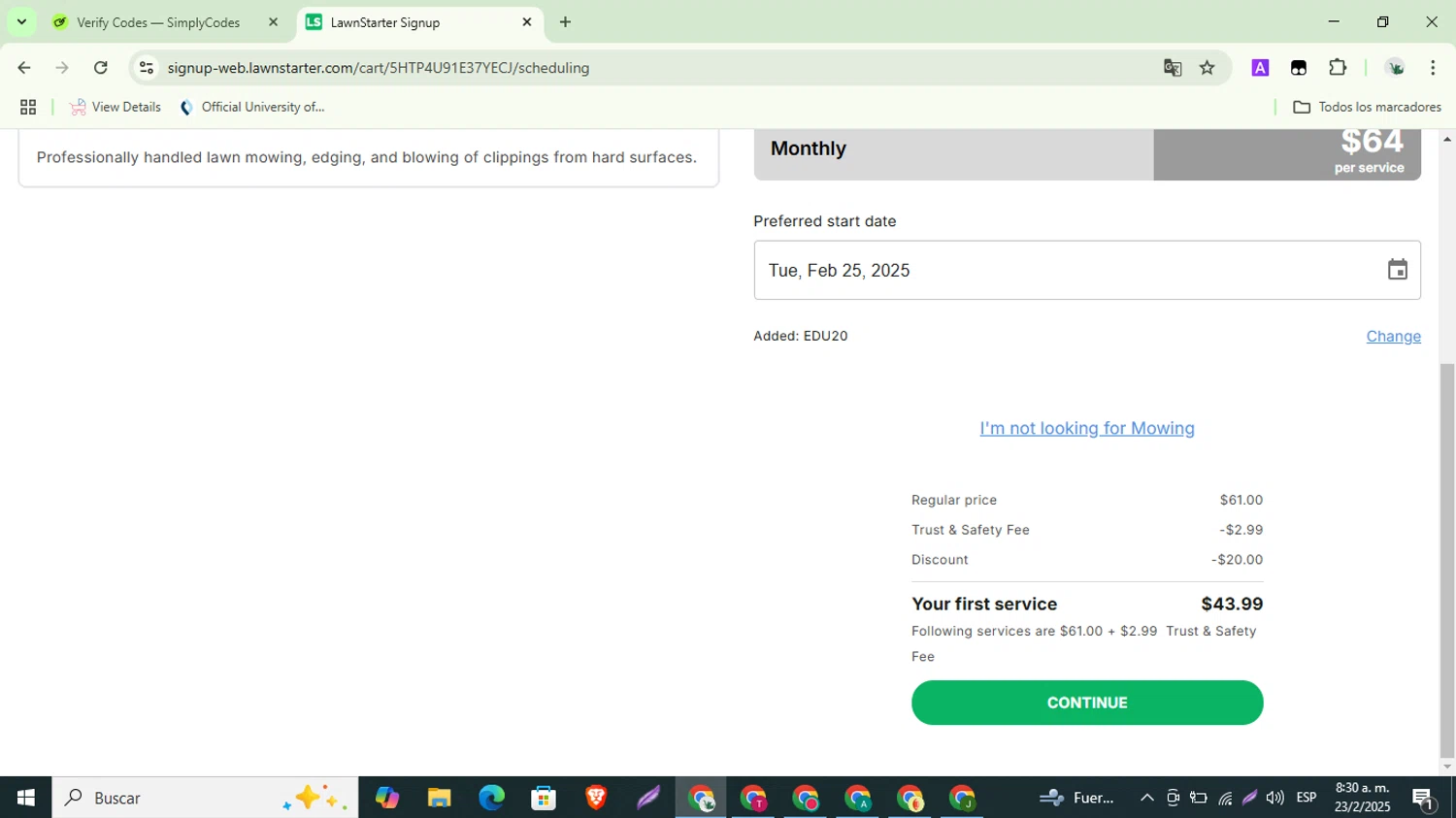Click the address bar URL

coord(379,68)
